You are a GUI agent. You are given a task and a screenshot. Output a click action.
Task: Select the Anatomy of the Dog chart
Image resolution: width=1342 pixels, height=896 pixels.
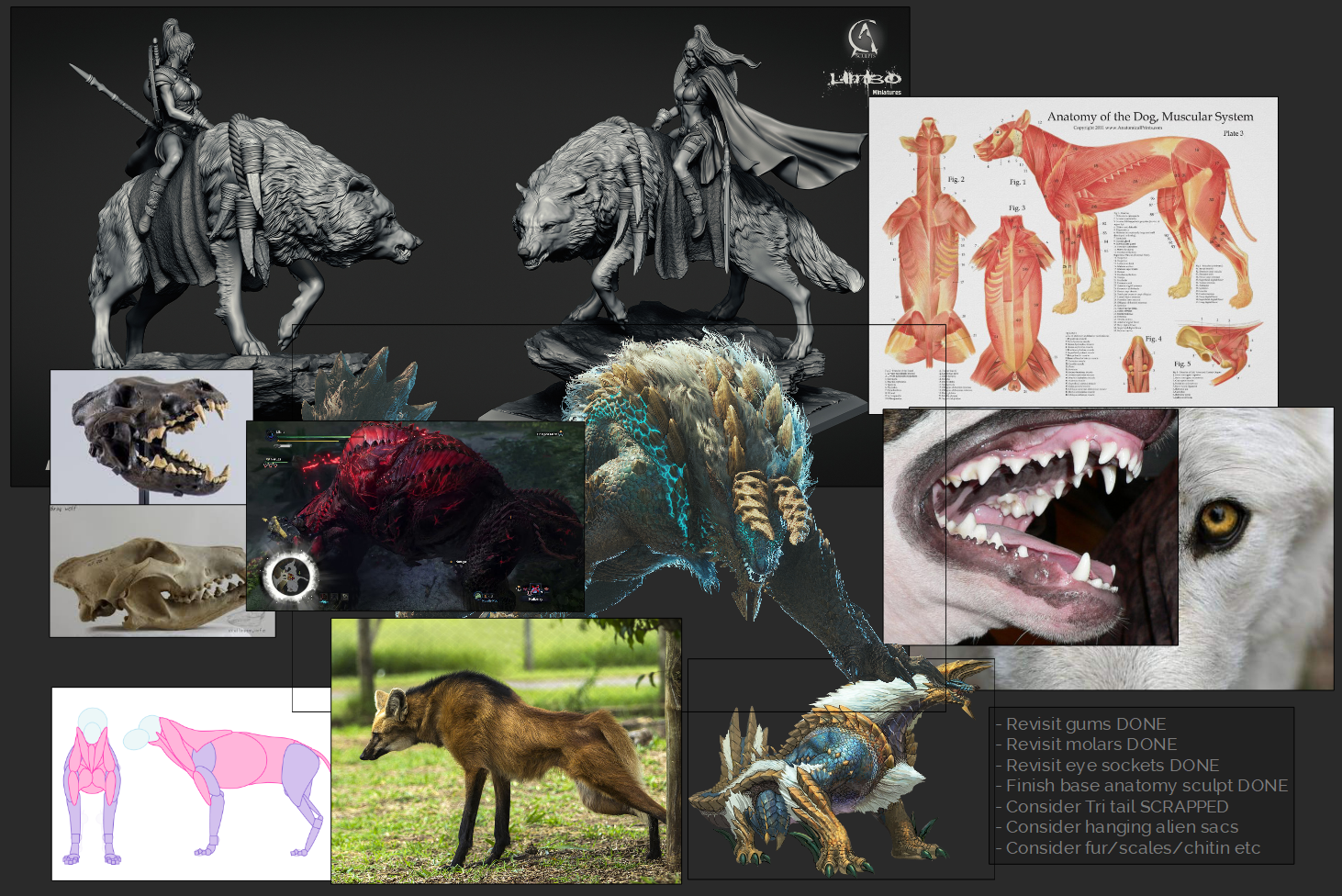pyautogui.click(x=1073, y=251)
